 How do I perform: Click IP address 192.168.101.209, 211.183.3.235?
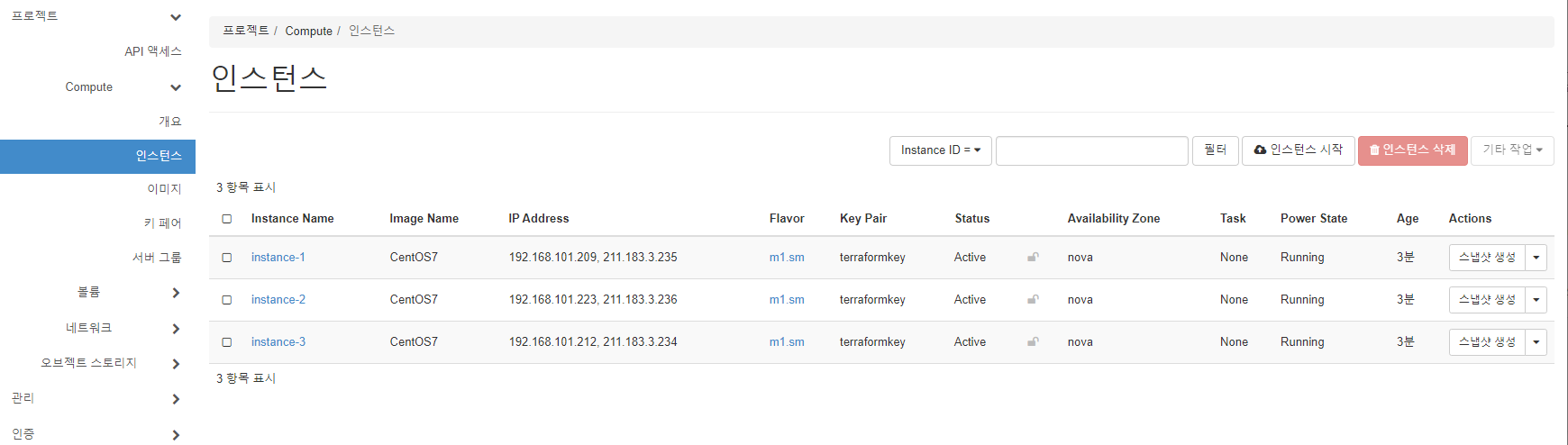(593, 258)
